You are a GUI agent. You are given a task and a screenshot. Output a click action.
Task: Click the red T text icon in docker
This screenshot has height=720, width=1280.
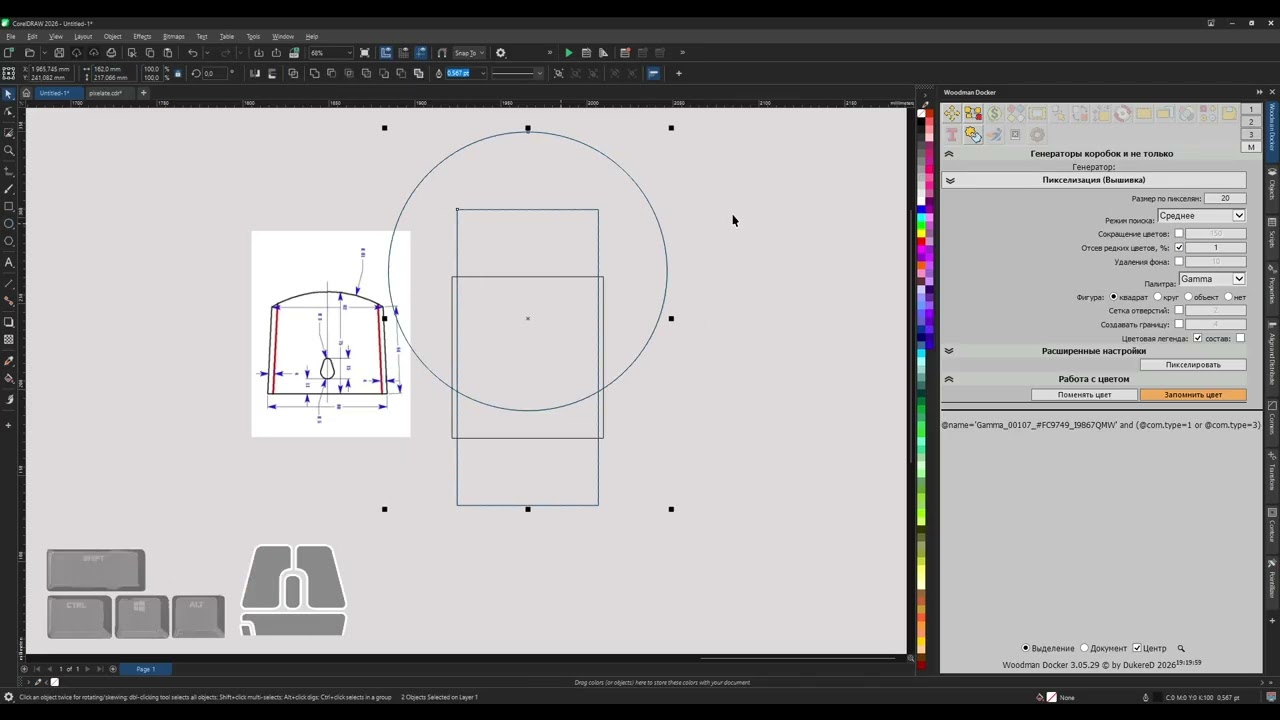point(951,134)
